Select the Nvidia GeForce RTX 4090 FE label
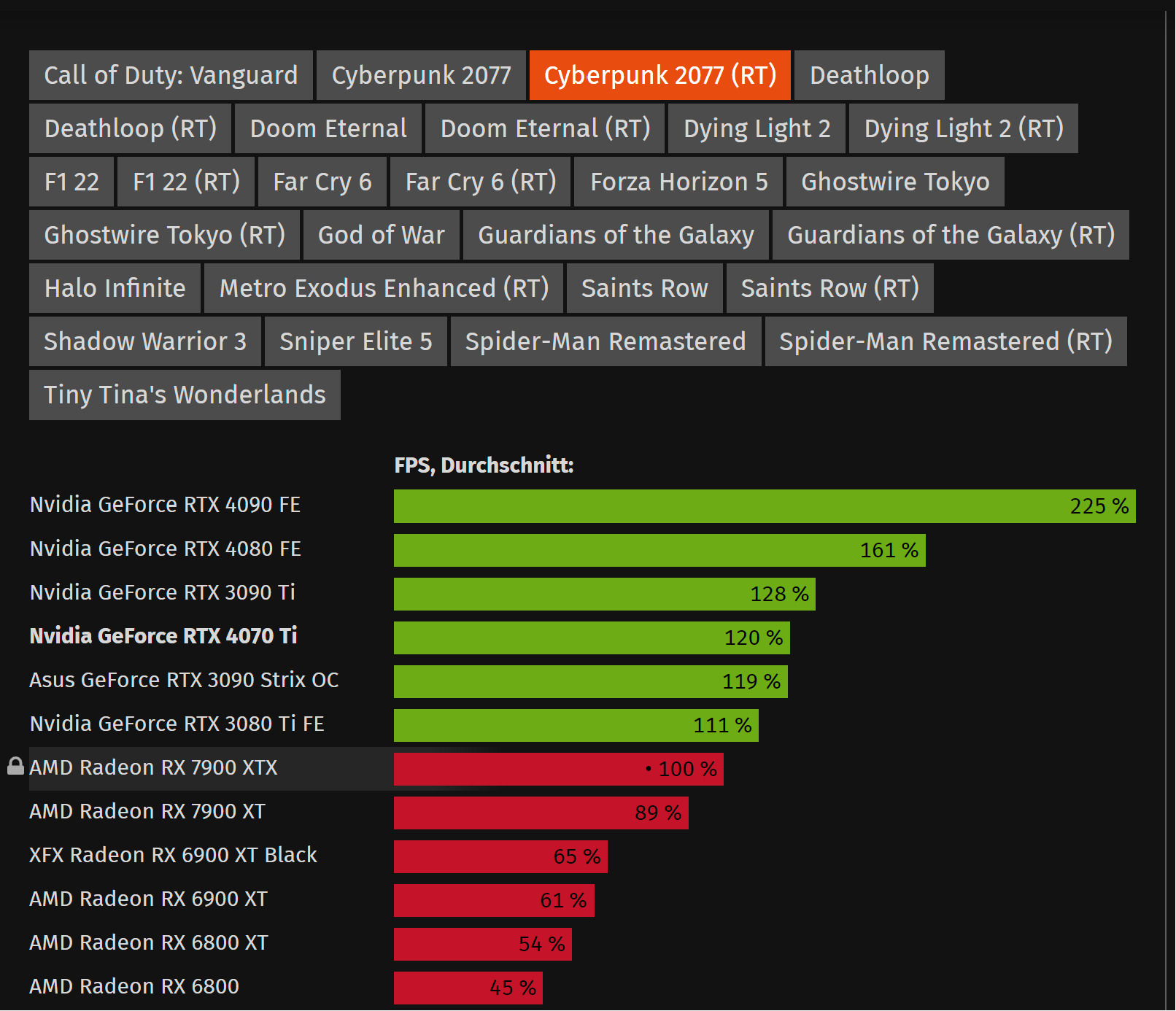Viewport: 1176px width, 1011px height. coord(165,505)
